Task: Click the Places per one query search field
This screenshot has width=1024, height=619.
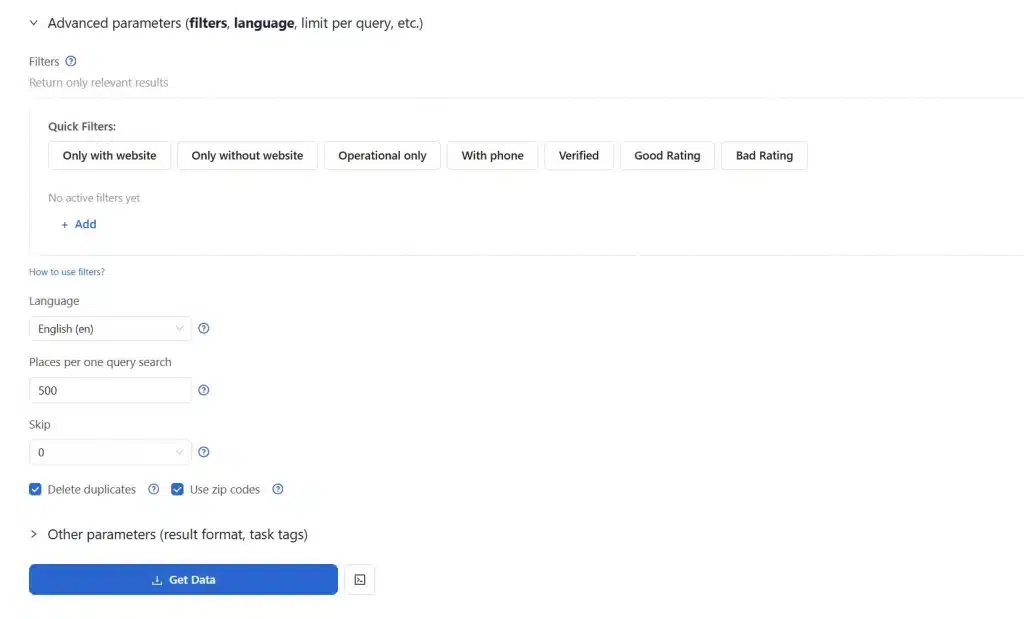Action: (110, 390)
